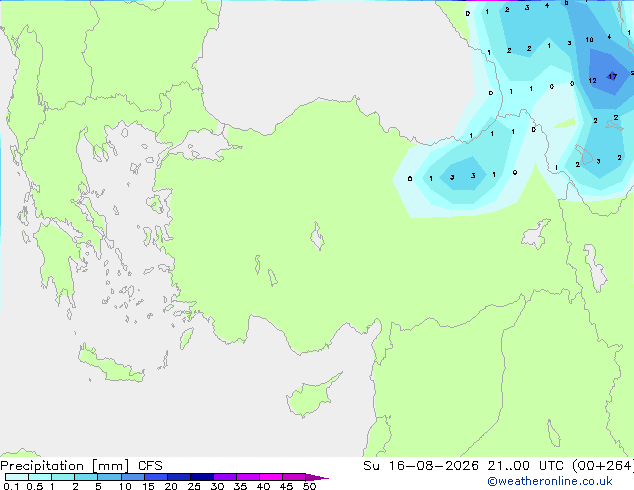Click the 'Su 16-08-2026' date text

[x=421, y=466]
